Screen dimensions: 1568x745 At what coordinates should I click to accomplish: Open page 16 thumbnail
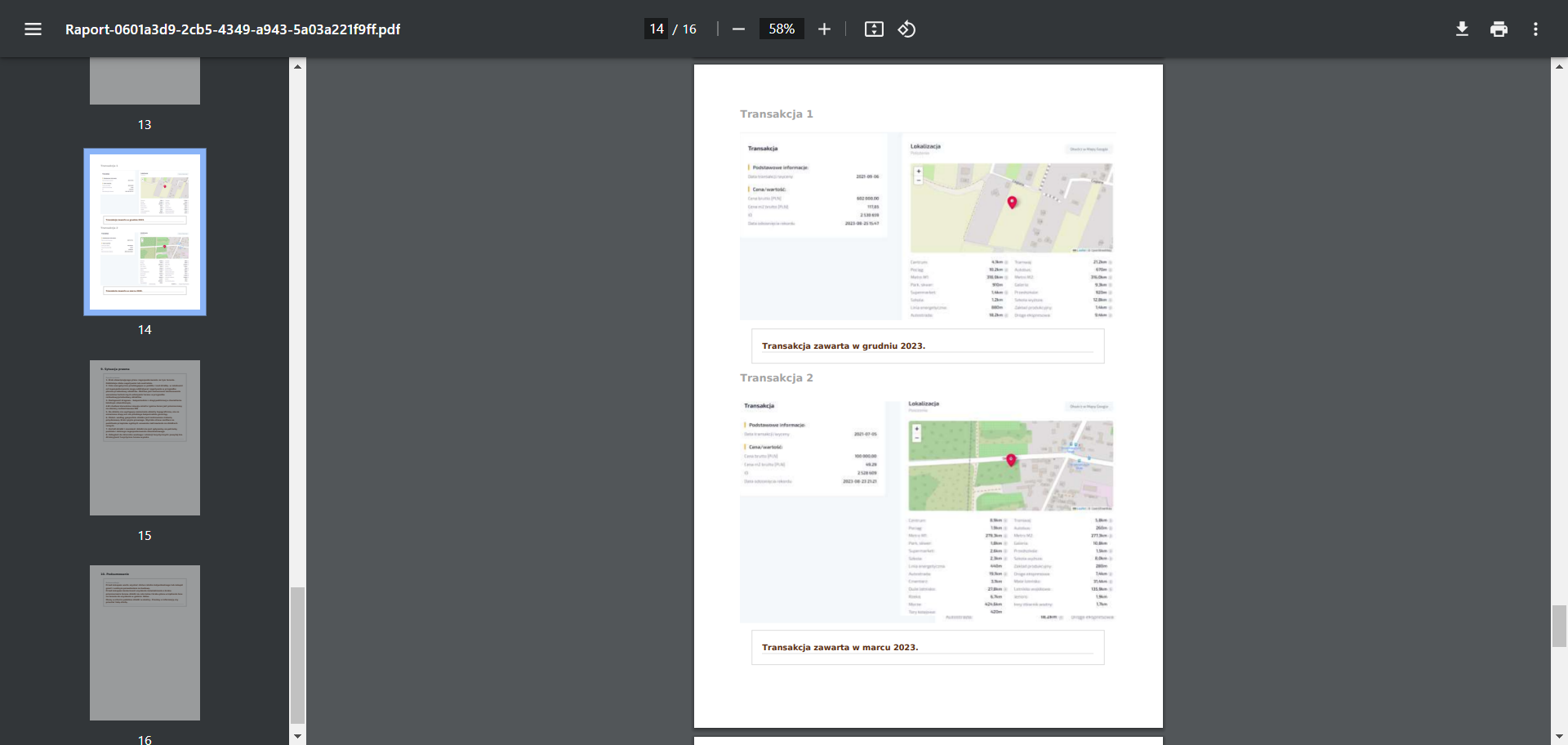coord(145,643)
